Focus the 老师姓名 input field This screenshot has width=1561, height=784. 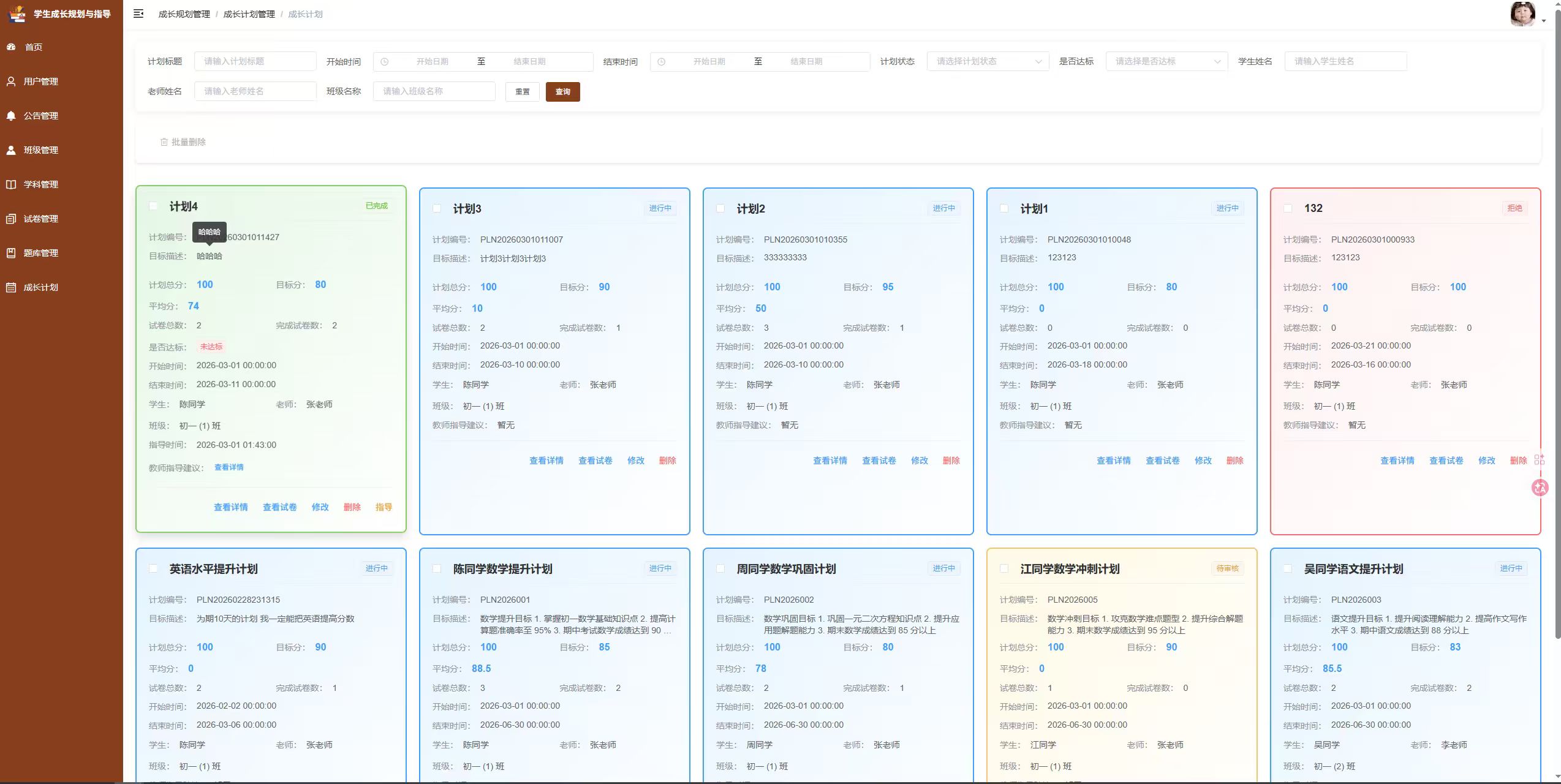tap(255, 91)
